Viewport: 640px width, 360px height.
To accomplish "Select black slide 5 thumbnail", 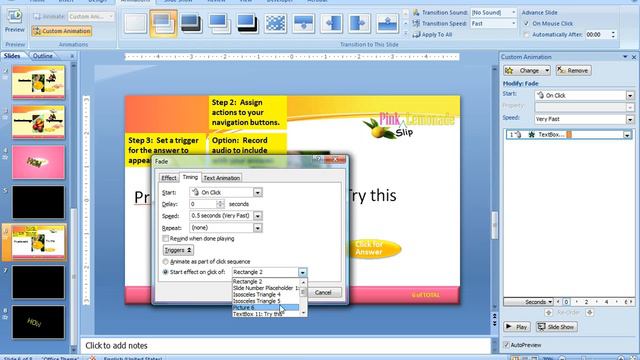I will [38, 202].
